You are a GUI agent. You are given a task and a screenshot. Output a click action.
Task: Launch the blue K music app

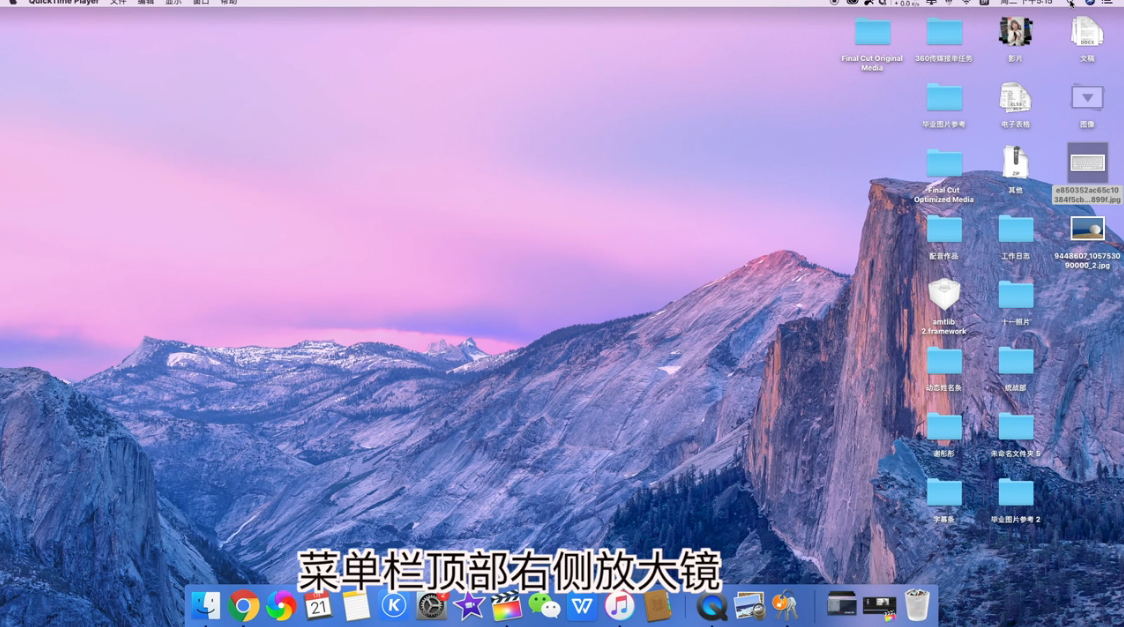394,606
